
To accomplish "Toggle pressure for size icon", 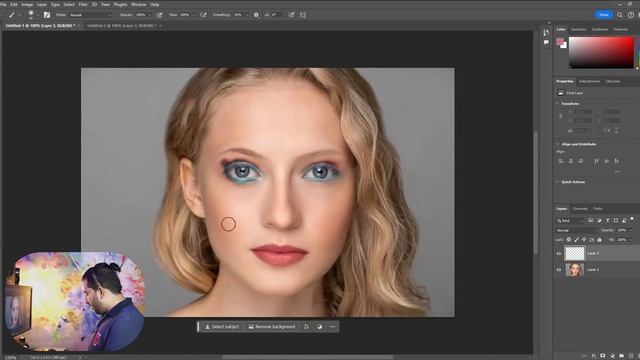I will [291, 15].
